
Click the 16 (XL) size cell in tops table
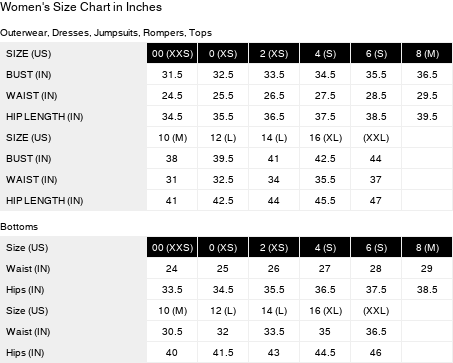tap(325, 137)
